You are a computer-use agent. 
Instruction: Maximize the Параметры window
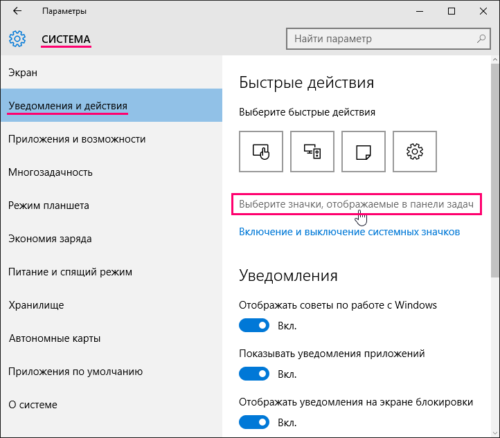[x=451, y=11]
